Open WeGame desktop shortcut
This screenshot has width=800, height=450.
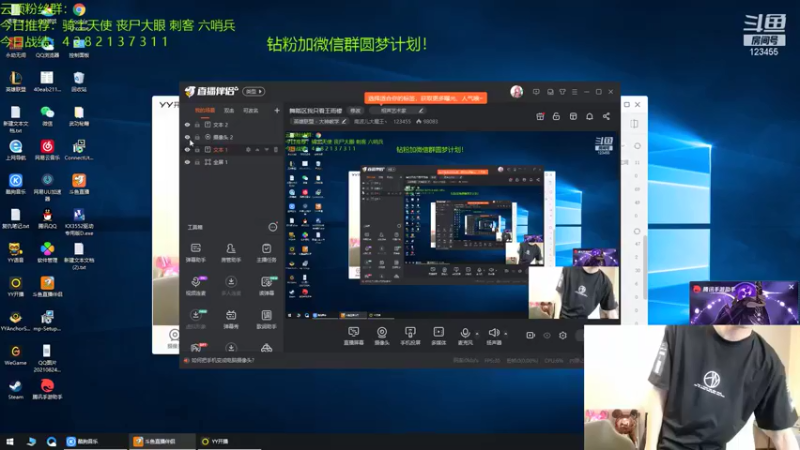[x=15, y=355]
